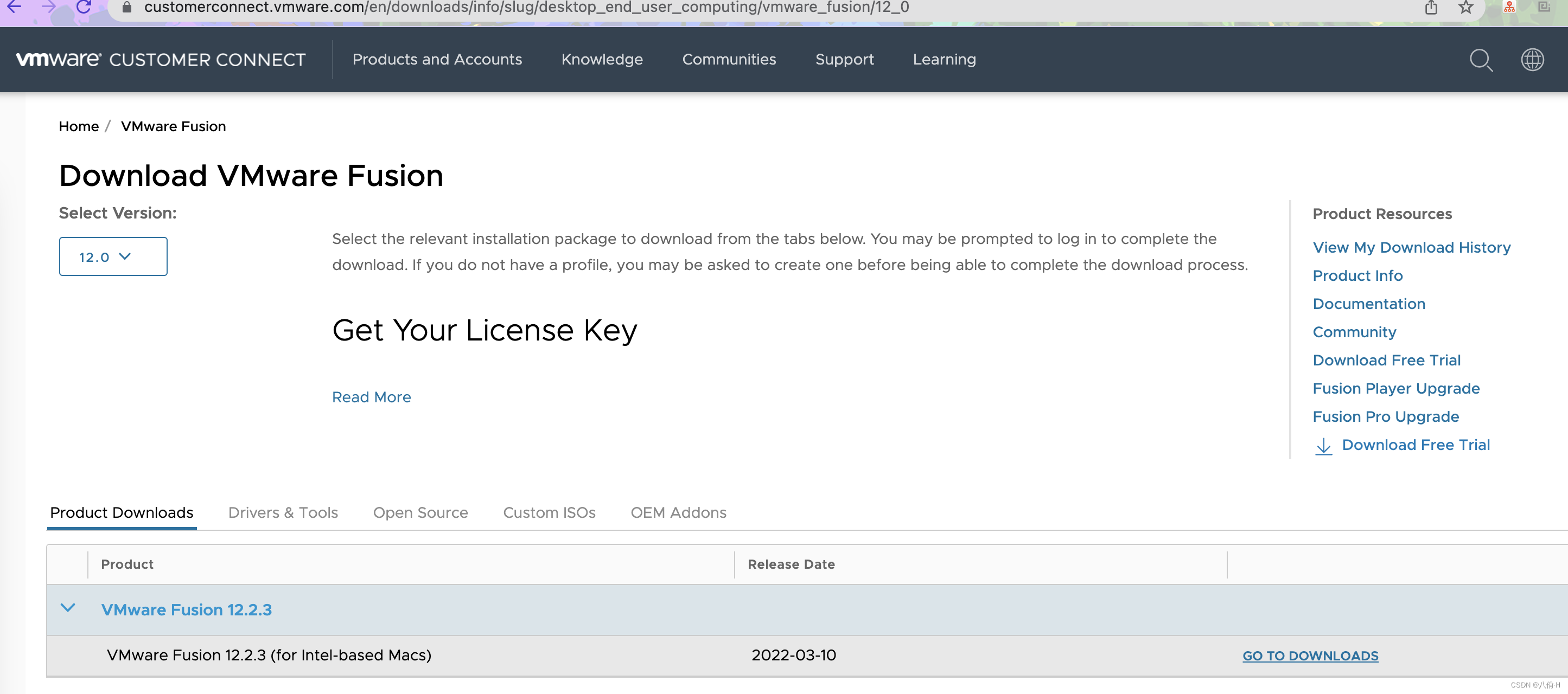This screenshot has width=1568, height=694.
Task: Open the 12.0 version dropdown
Action: pos(113,256)
